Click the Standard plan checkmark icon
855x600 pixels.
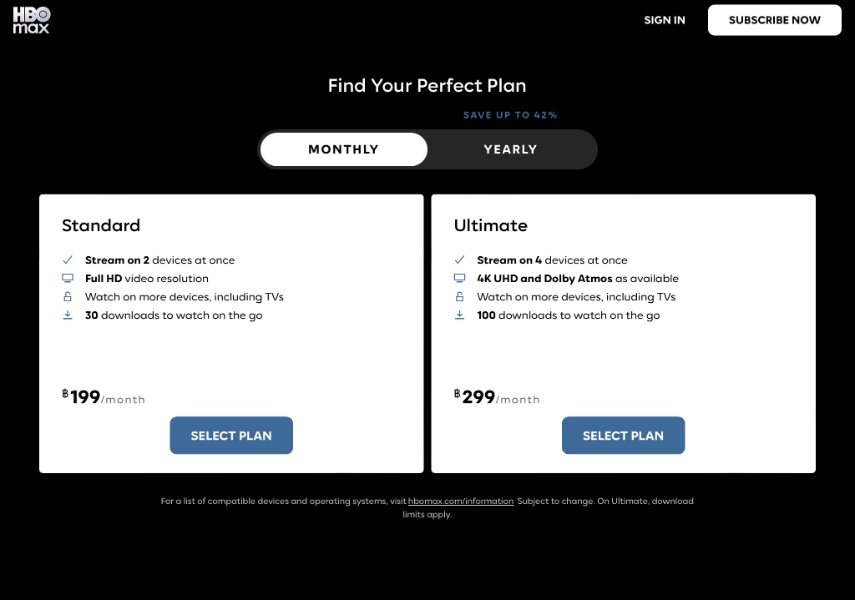tap(68, 260)
